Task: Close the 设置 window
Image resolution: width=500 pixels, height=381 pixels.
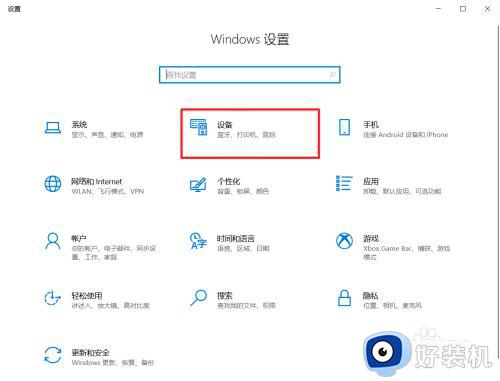Action: tap(487, 9)
